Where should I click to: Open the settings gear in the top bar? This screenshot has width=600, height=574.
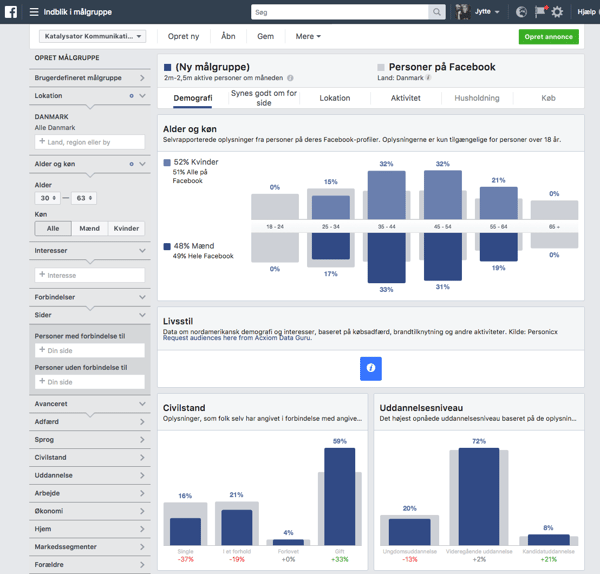tap(557, 12)
